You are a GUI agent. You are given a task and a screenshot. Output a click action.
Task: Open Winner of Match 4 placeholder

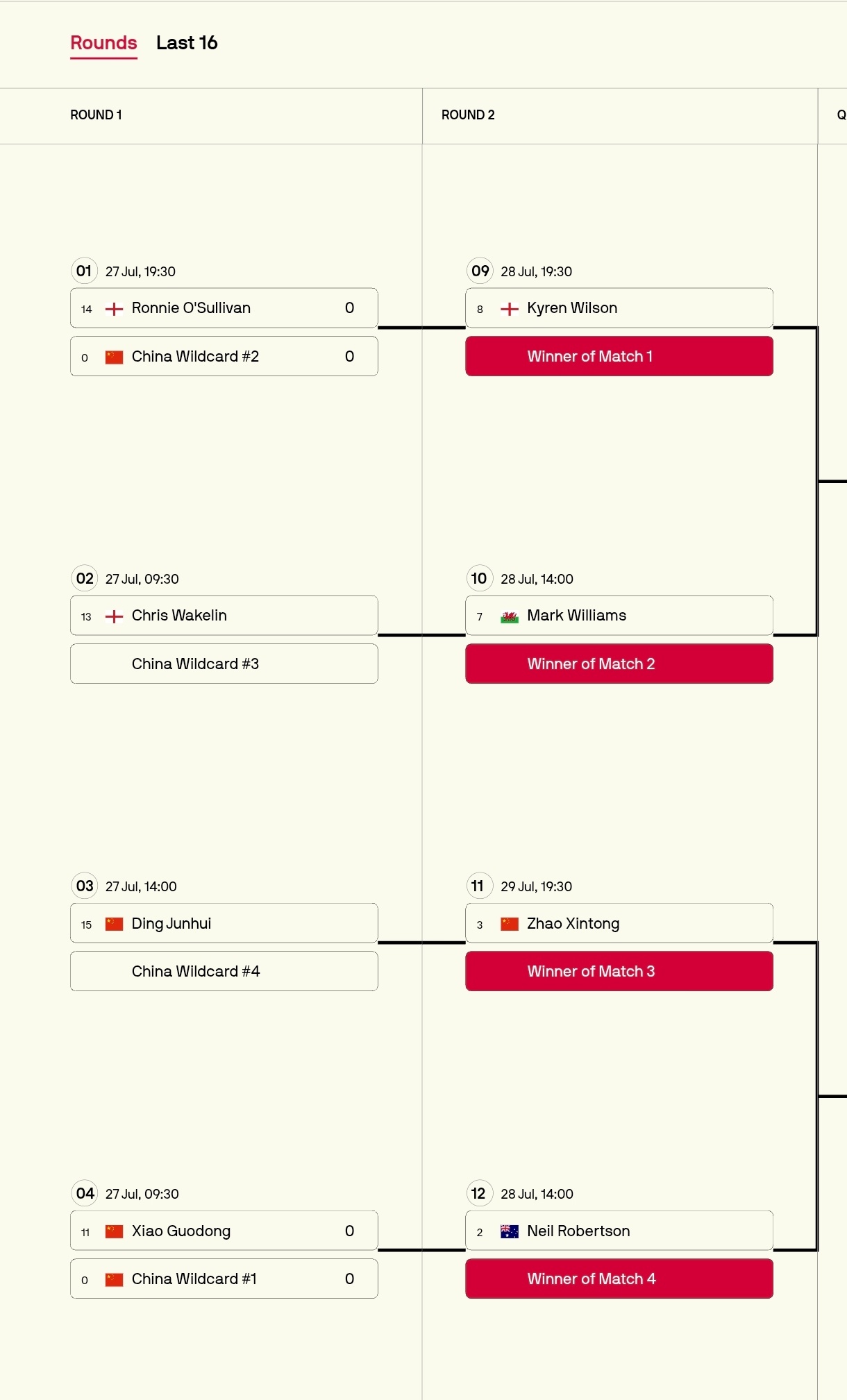[x=619, y=1279]
